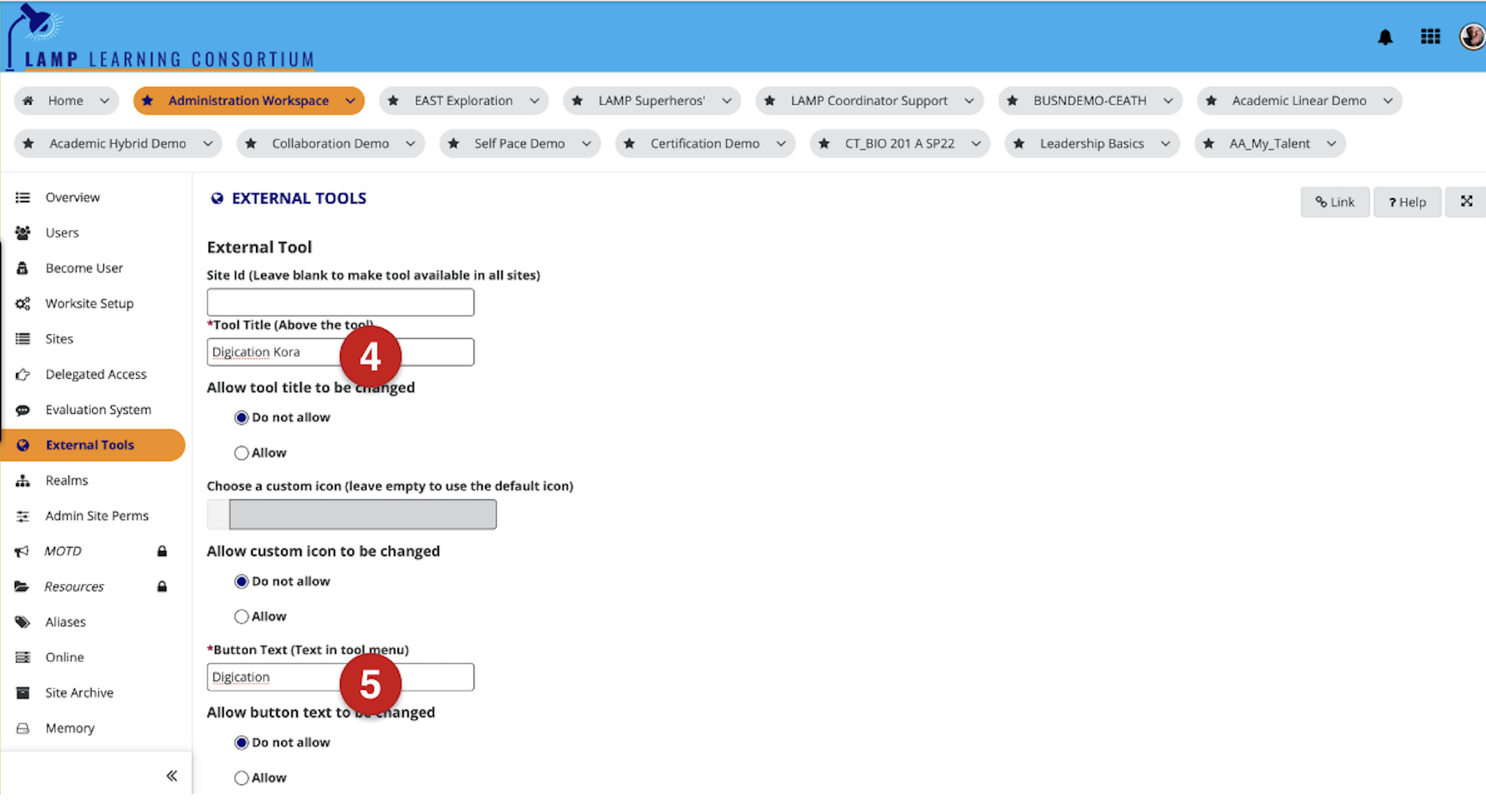This screenshot has height=812, width=1486.
Task: Open the Self Pace Demo site
Action: point(520,144)
